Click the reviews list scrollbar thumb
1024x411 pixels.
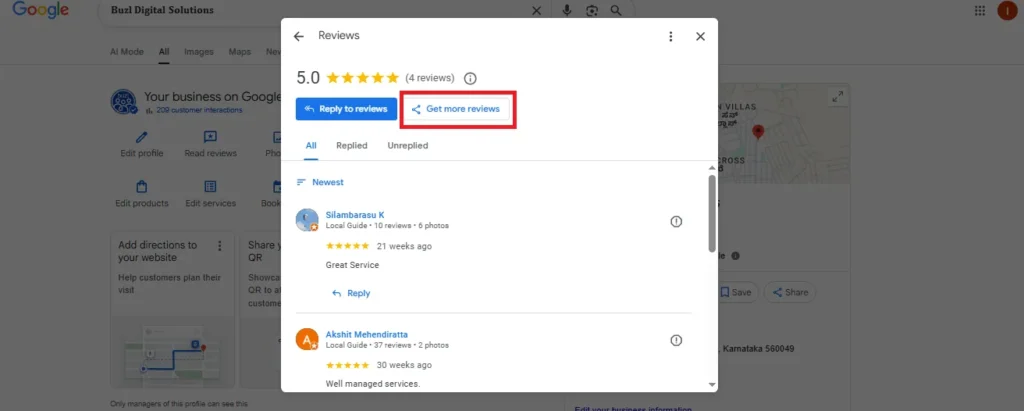712,213
